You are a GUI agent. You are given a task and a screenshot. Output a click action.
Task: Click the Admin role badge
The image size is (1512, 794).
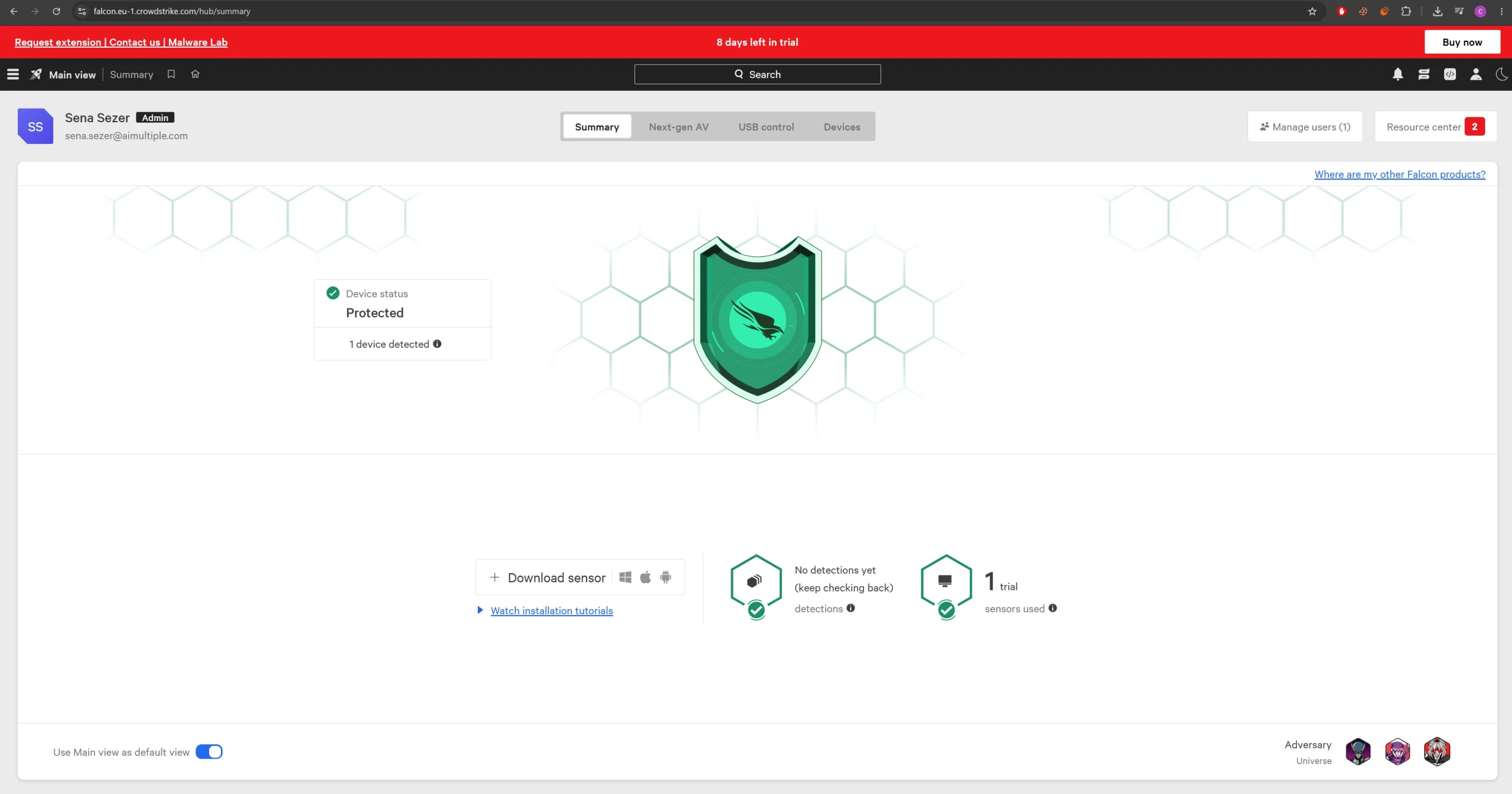[x=155, y=117]
